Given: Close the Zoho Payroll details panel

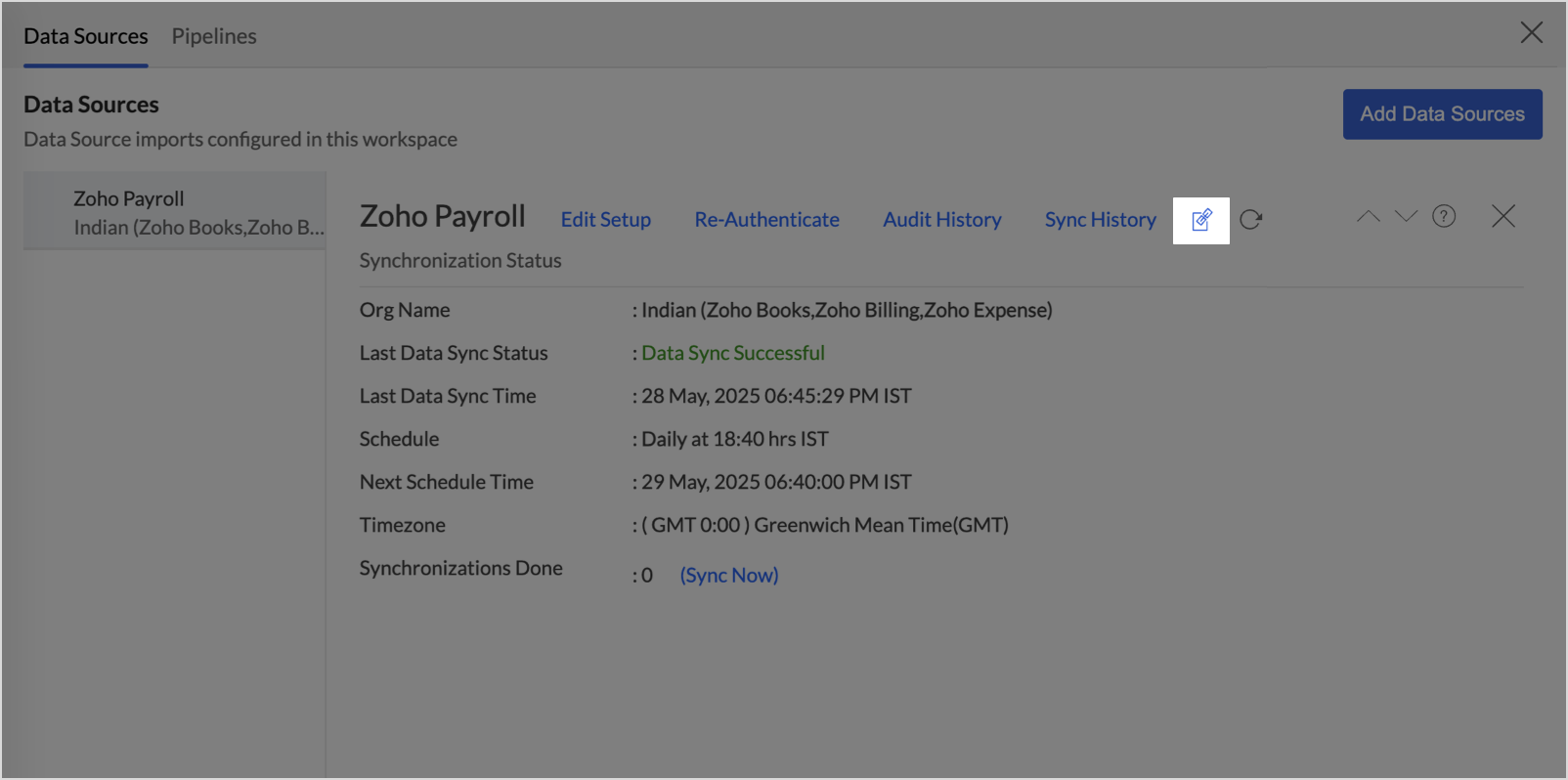Looking at the screenshot, I should 1503,216.
